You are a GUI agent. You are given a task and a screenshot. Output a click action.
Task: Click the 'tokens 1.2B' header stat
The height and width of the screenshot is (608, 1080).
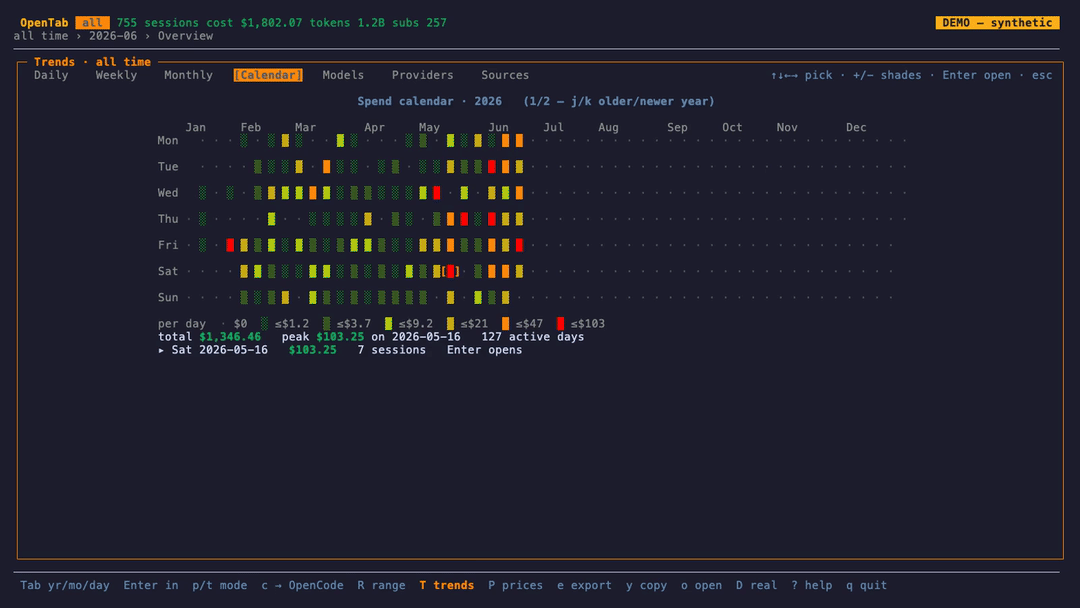click(347, 23)
